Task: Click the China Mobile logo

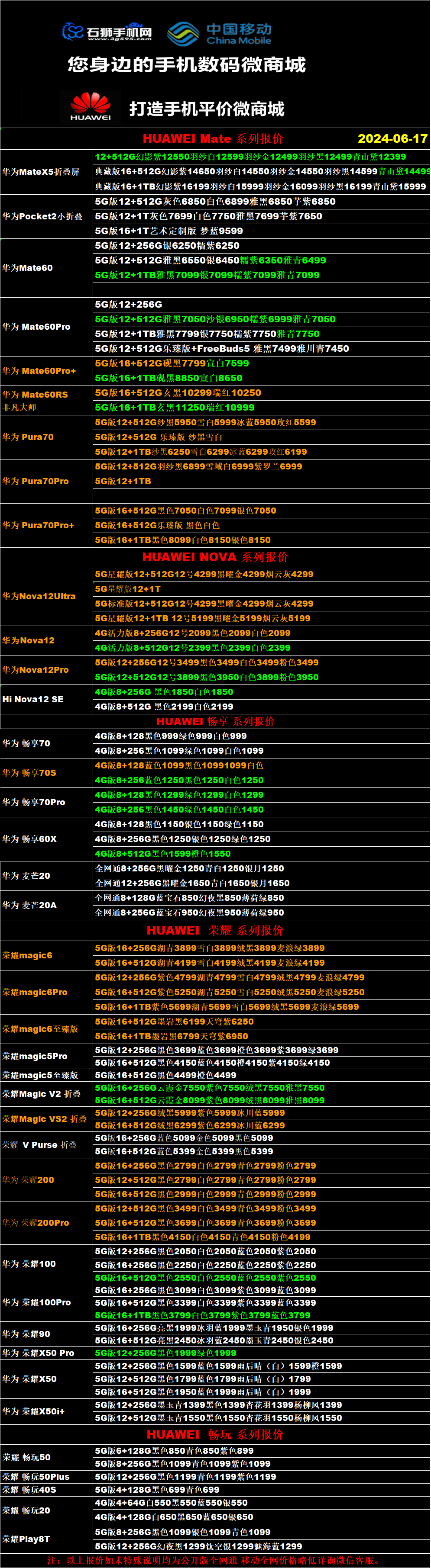Action: [x=220, y=33]
